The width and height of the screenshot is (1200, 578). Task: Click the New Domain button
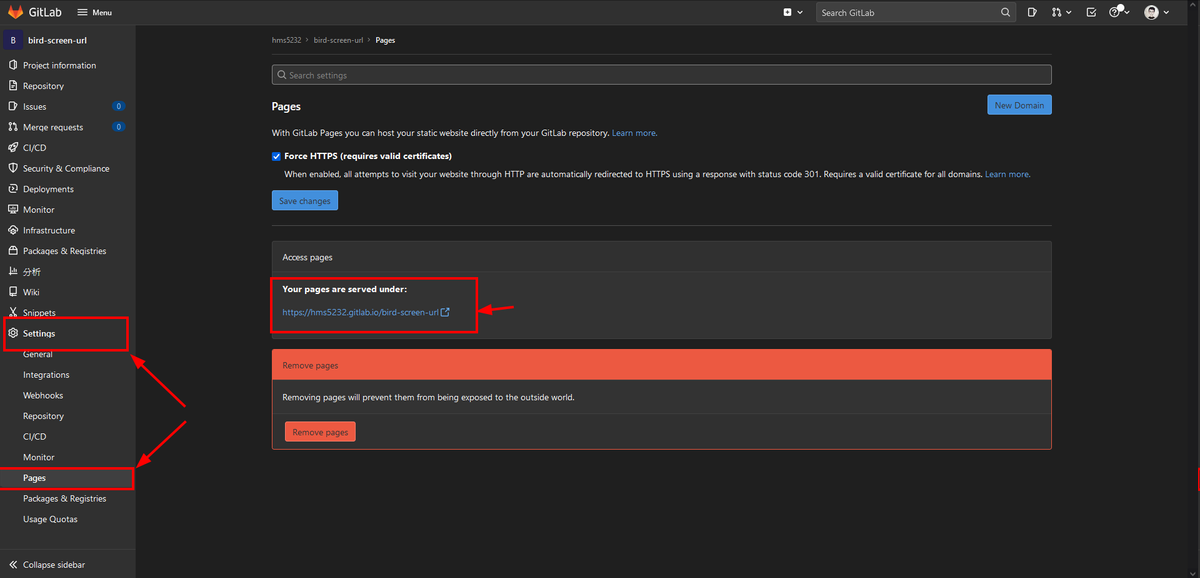[x=1018, y=105]
